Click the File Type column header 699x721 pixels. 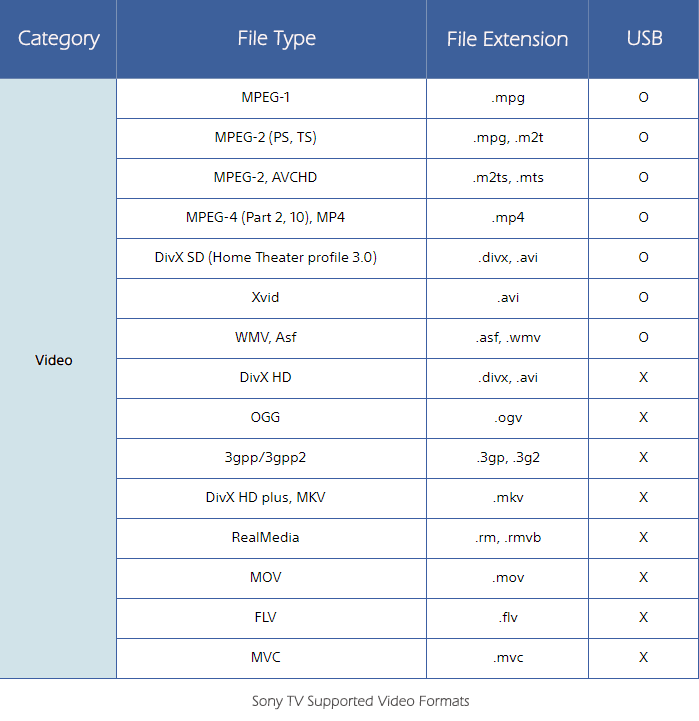[276, 39]
